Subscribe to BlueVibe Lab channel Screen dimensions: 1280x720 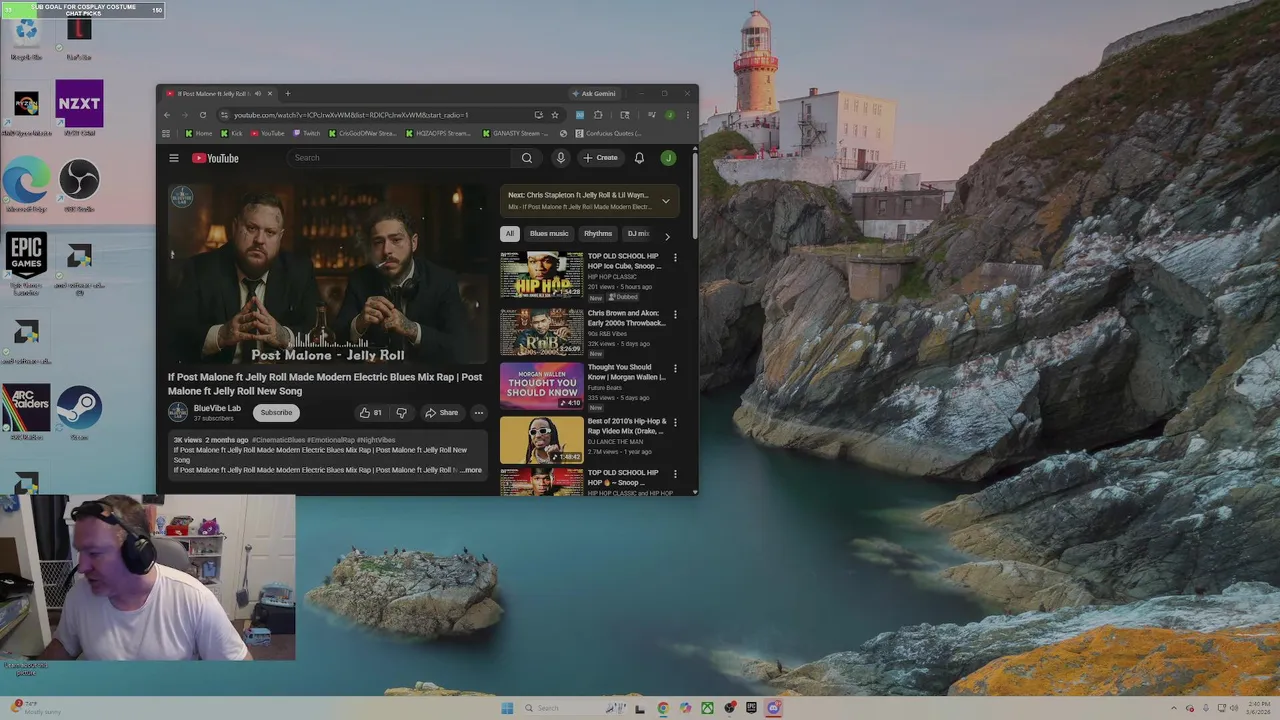(x=276, y=412)
